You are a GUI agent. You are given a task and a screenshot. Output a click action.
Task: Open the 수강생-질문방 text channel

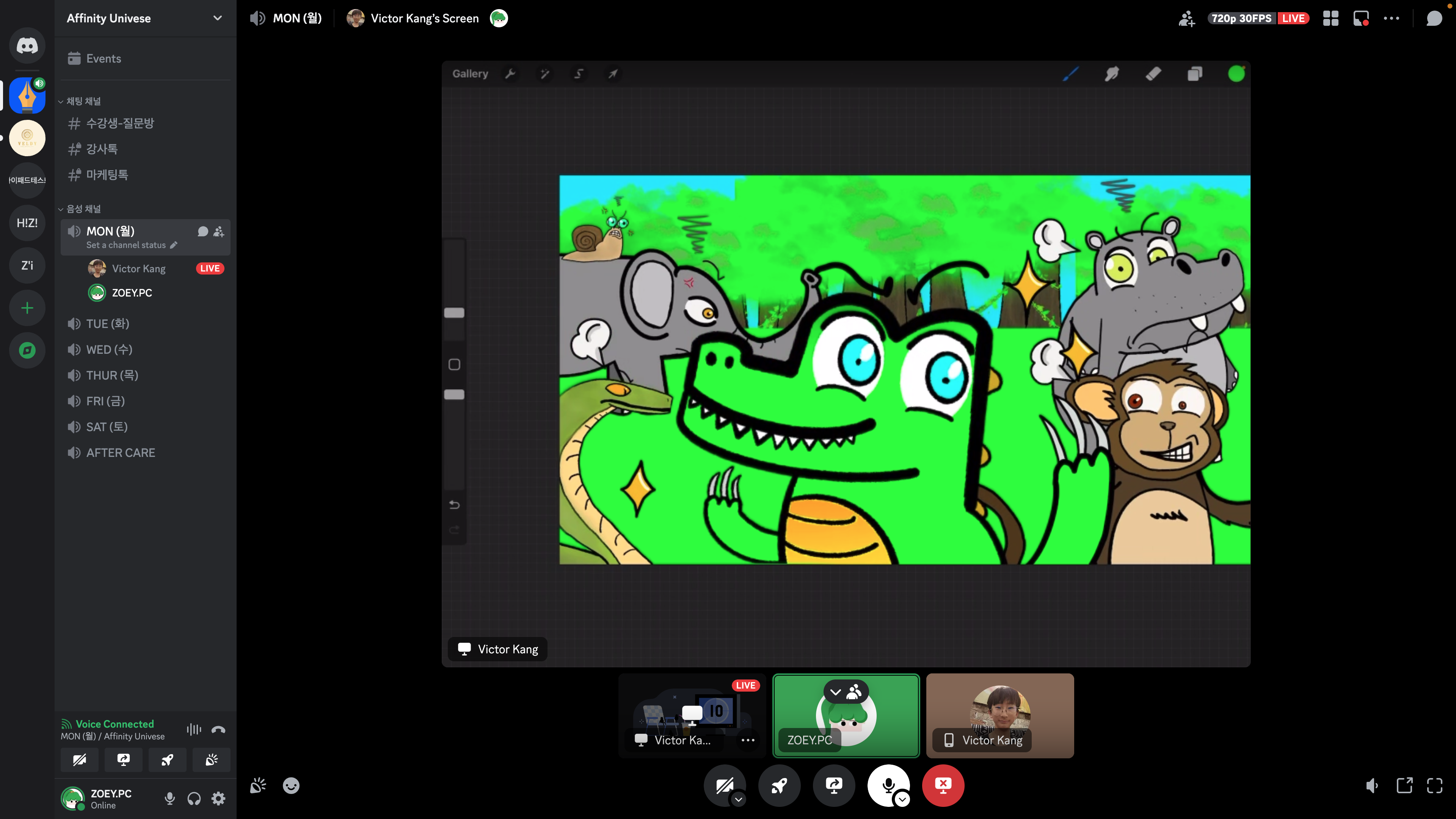coord(120,123)
